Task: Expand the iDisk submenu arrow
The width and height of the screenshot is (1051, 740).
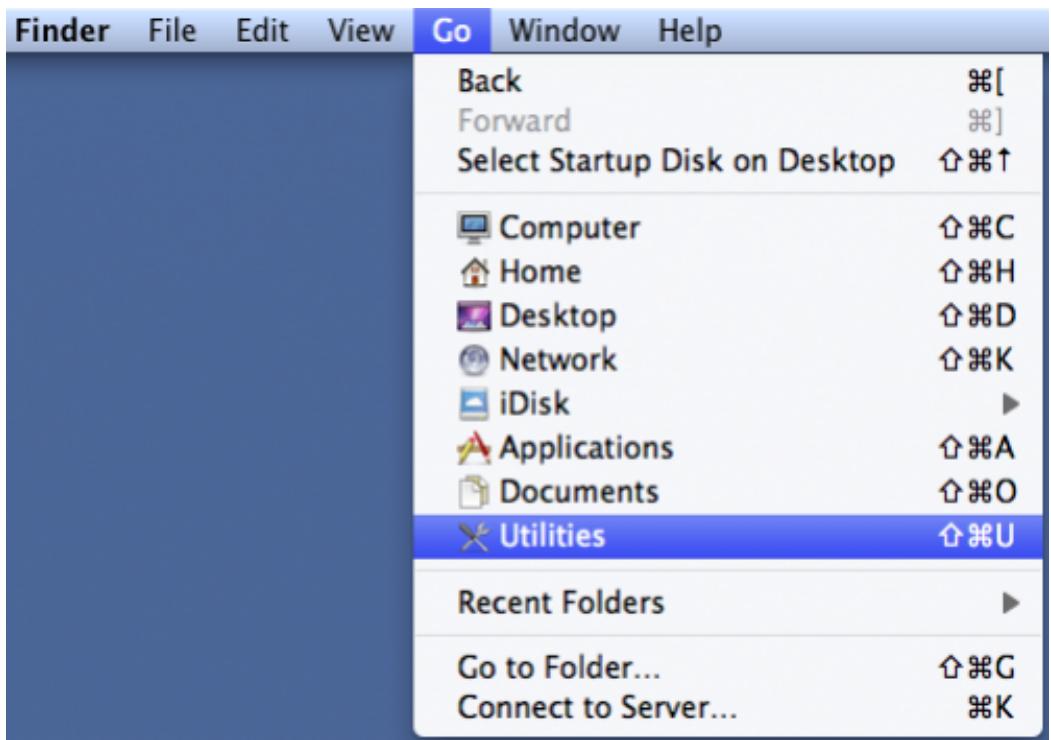Action: [1010, 404]
